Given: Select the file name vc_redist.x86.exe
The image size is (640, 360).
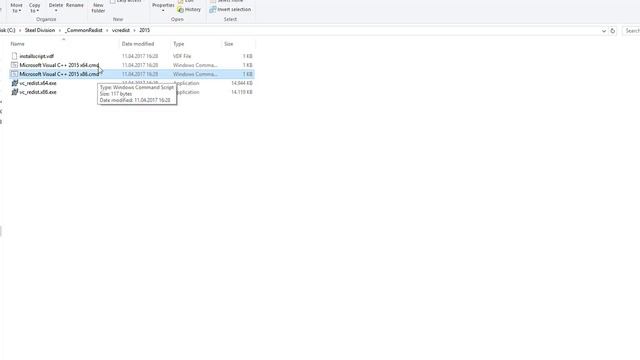Looking at the screenshot, I should [38, 92].
